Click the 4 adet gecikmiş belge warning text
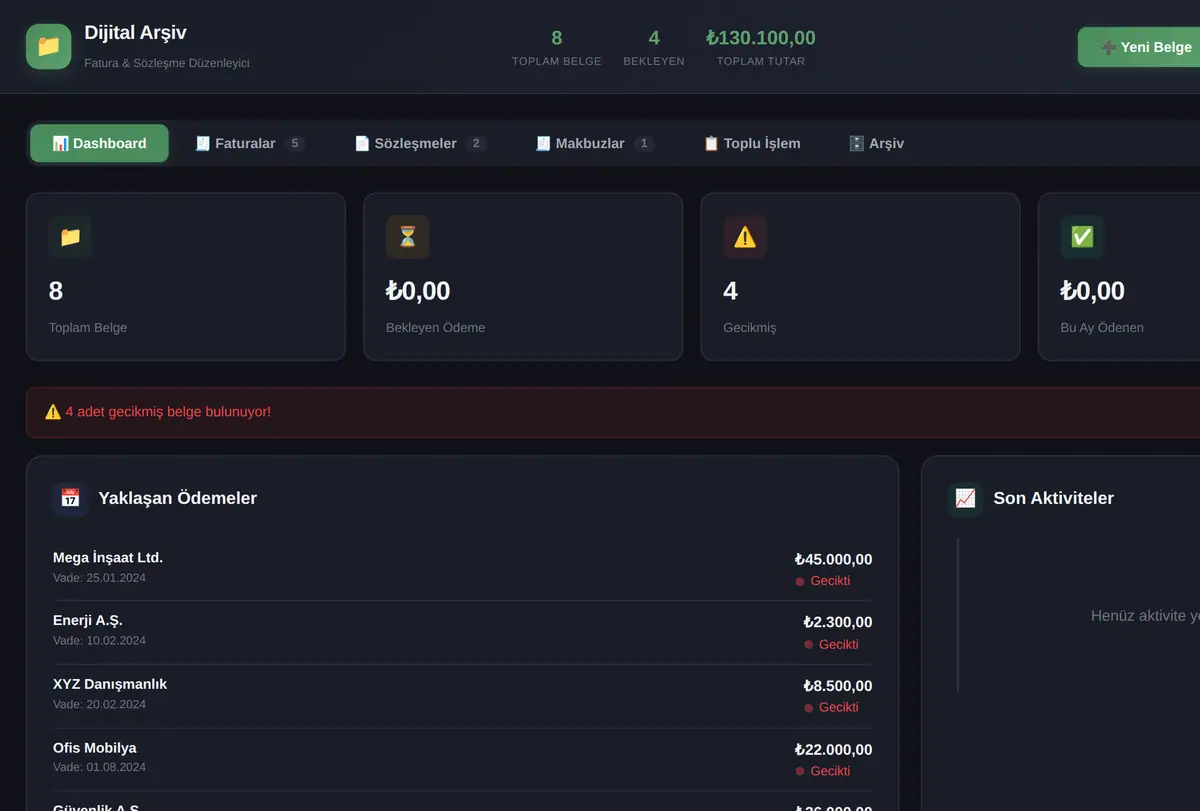 168,411
